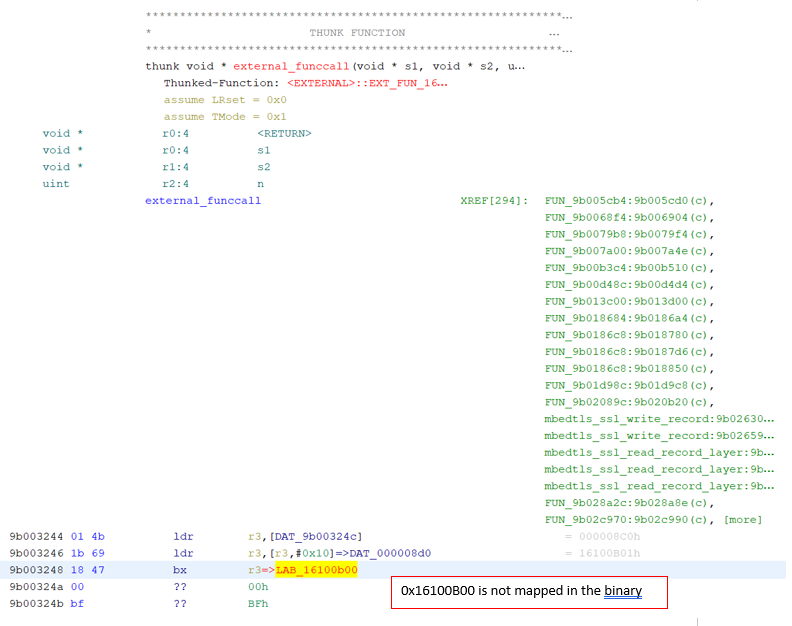Jump to first mbedtls_ssl_write_record reference
The height and width of the screenshot is (626, 792).
click(x=659, y=419)
